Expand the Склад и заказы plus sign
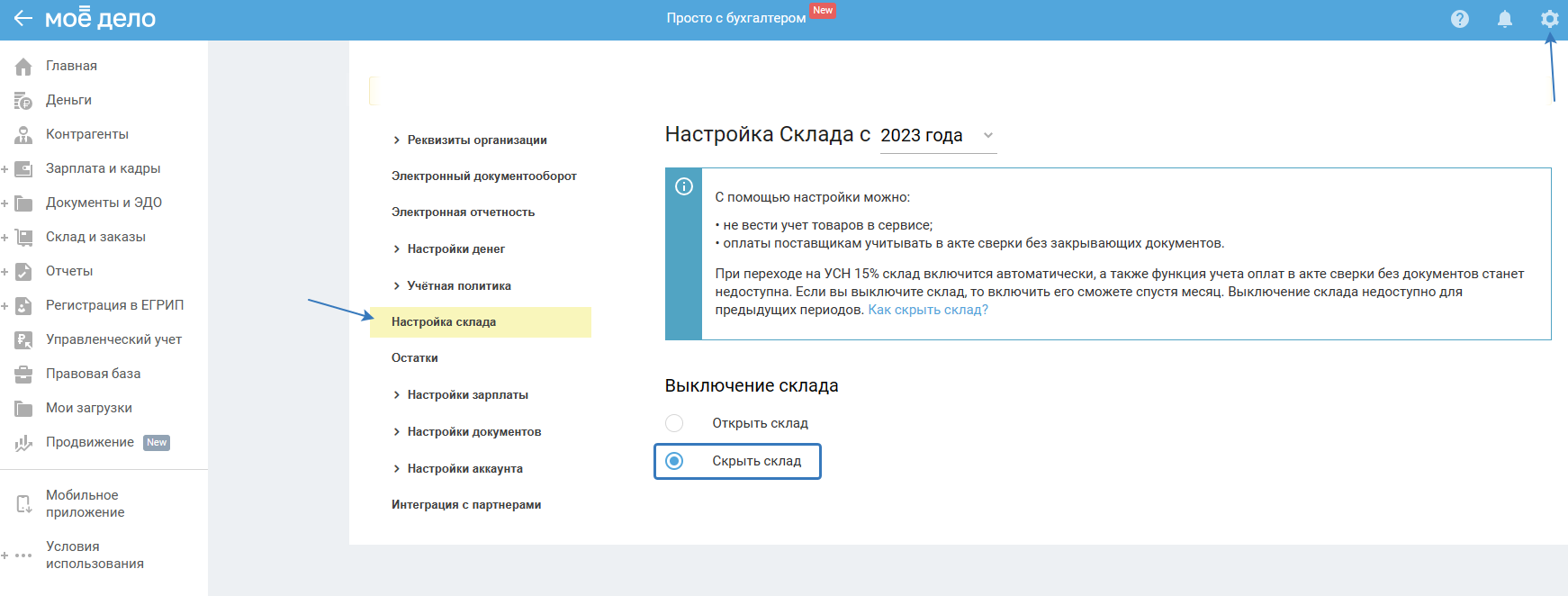The image size is (1568, 596). click(5, 238)
